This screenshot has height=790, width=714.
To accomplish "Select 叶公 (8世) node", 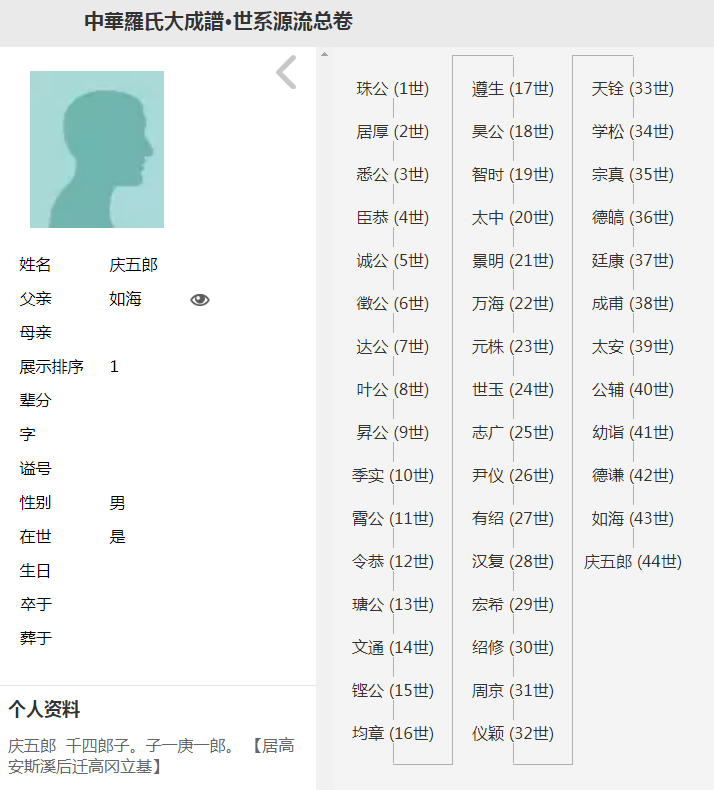I will [x=393, y=389].
